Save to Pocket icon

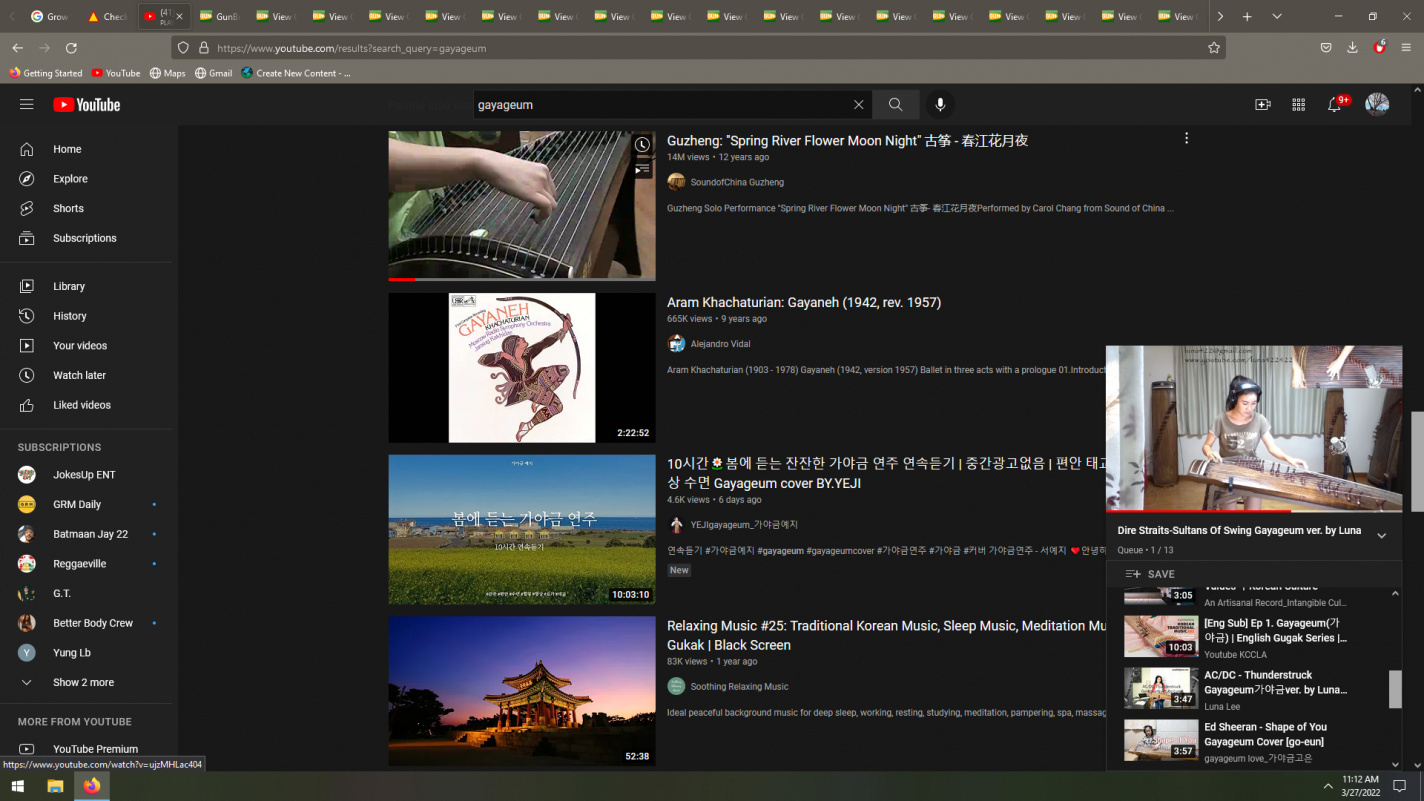(1325, 48)
